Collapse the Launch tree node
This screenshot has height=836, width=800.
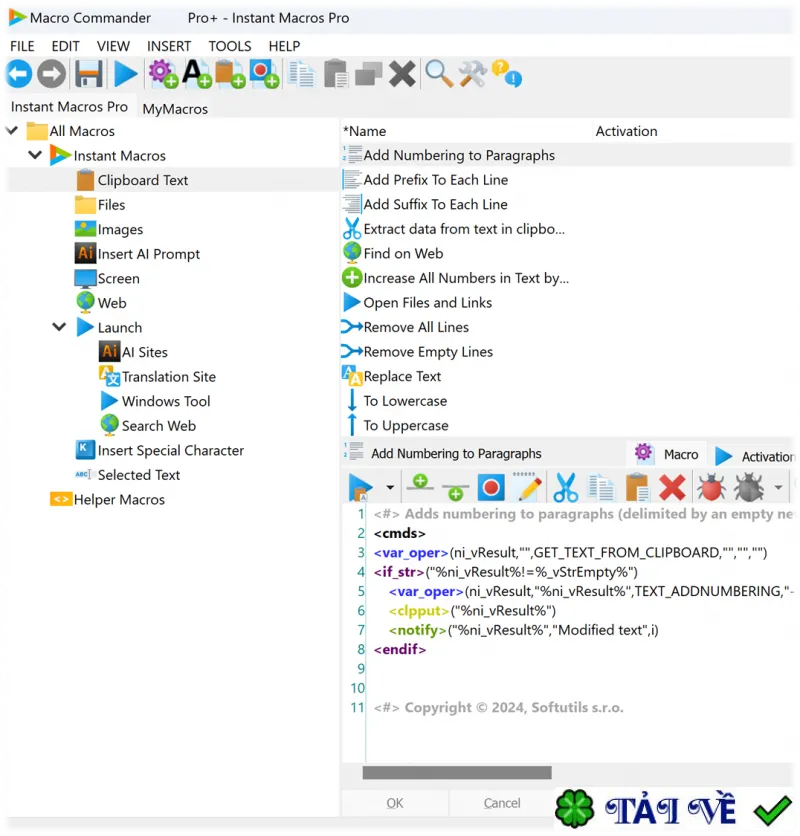[x=59, y=327]
